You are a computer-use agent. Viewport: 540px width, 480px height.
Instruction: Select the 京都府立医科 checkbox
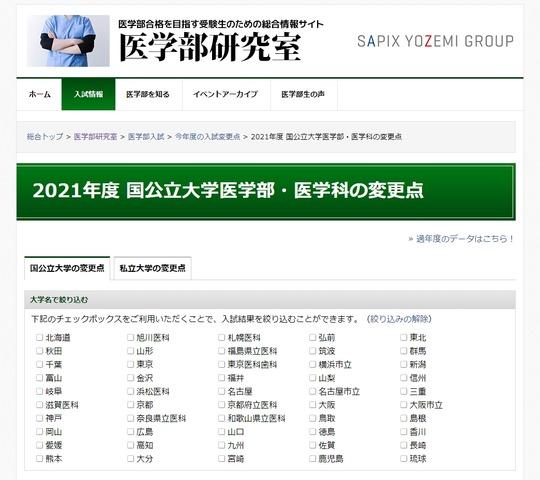coord(221,404)
